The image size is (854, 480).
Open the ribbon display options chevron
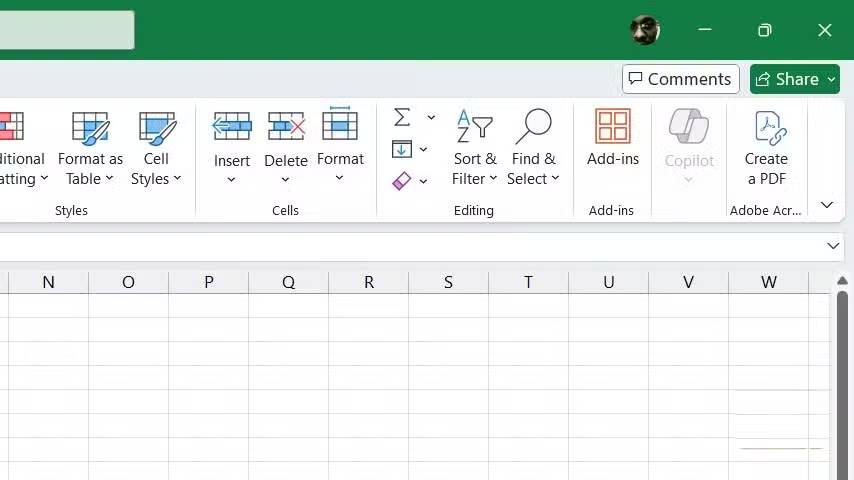tap(827, 205)
